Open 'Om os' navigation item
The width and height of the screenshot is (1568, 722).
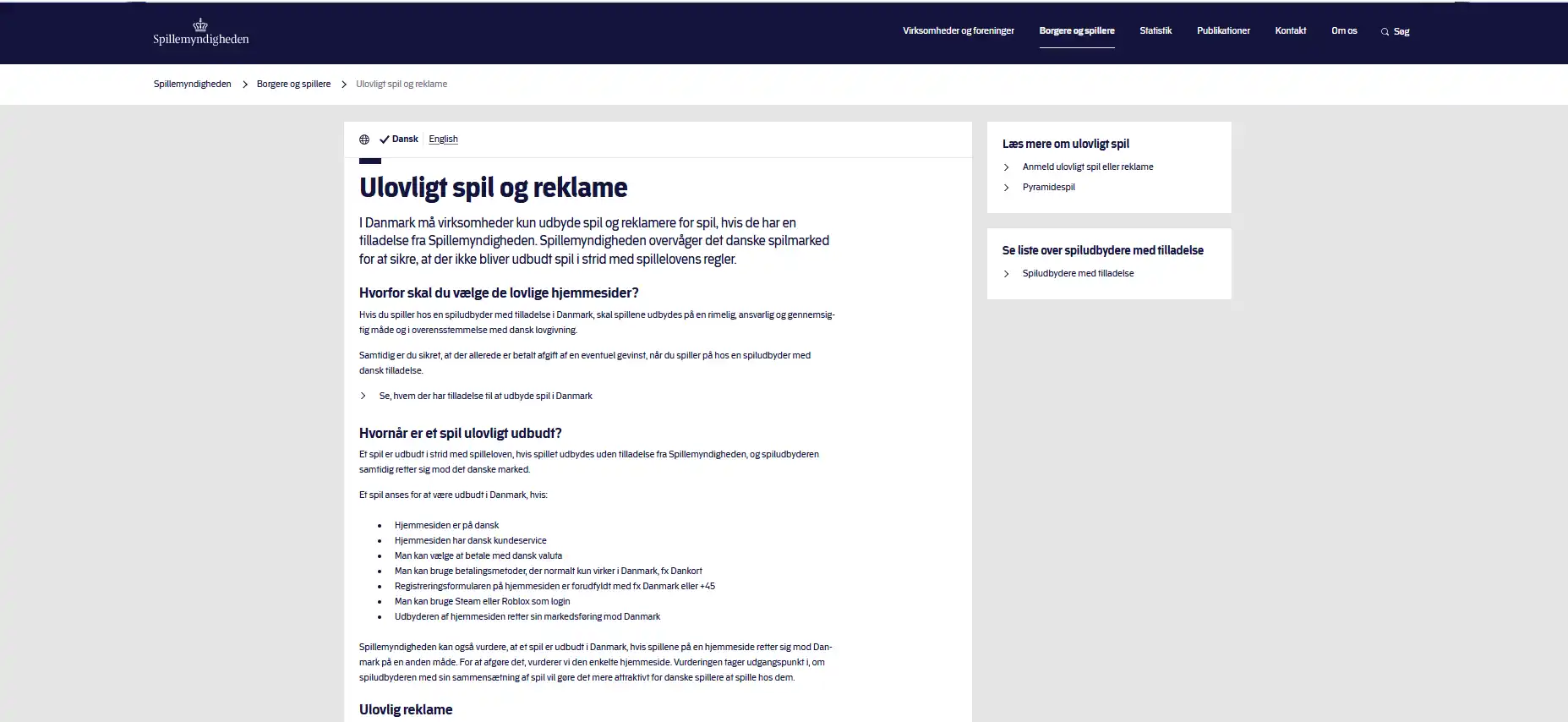click(x=1344, y=31)
